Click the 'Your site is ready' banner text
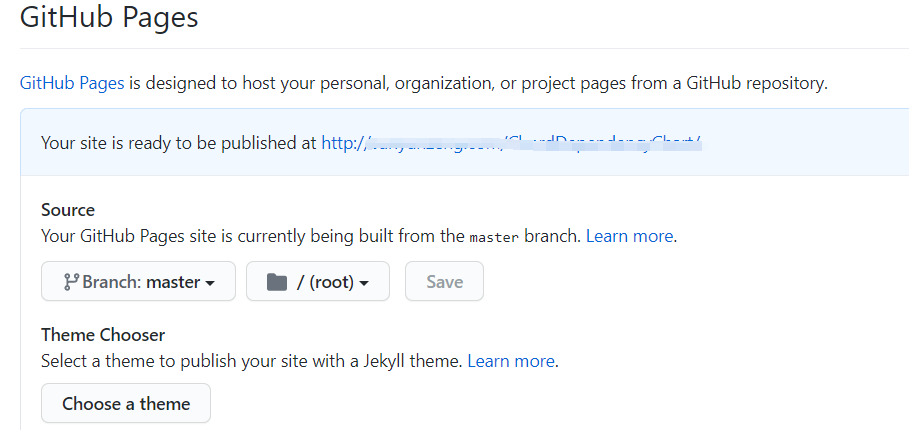Image resolution: width=909 pixels, height=430 pixels. [x=179, y=143]
